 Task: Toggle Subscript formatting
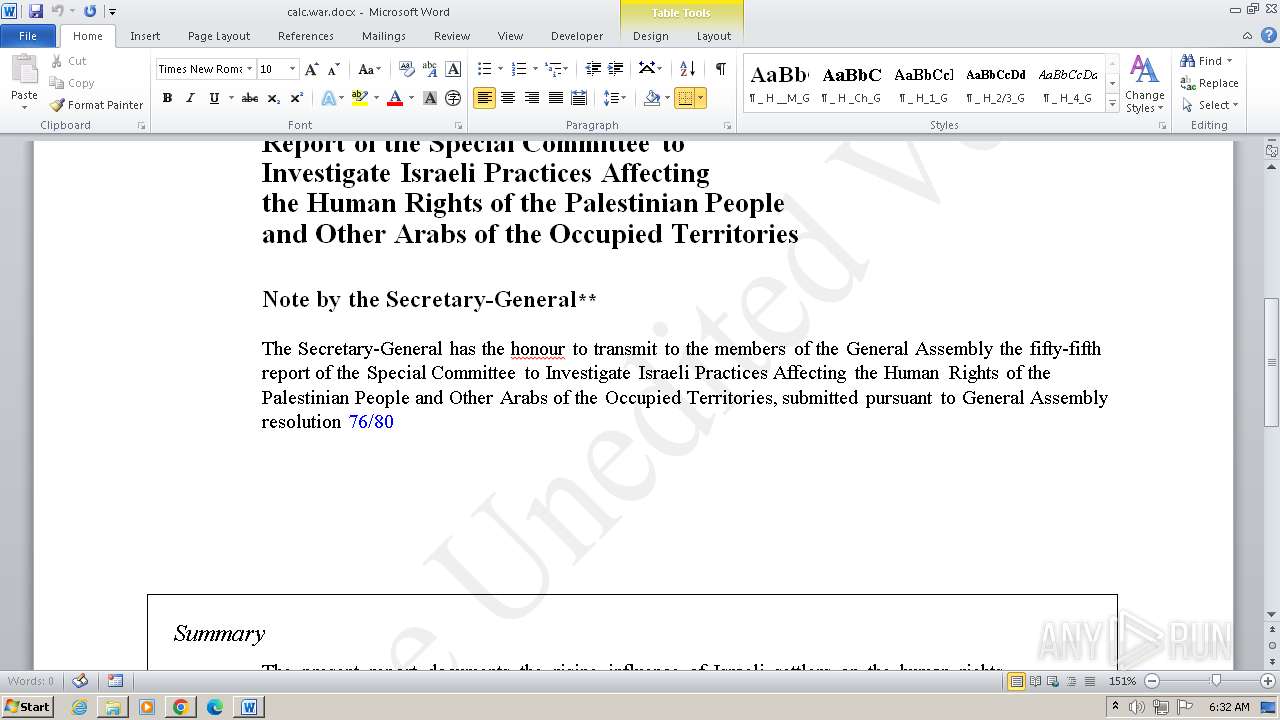(273, 98)
